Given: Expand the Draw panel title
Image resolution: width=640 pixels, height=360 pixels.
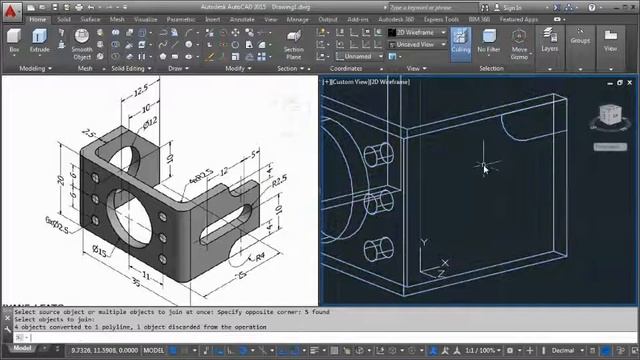Looking at the screenshot, I should (178, 69).
